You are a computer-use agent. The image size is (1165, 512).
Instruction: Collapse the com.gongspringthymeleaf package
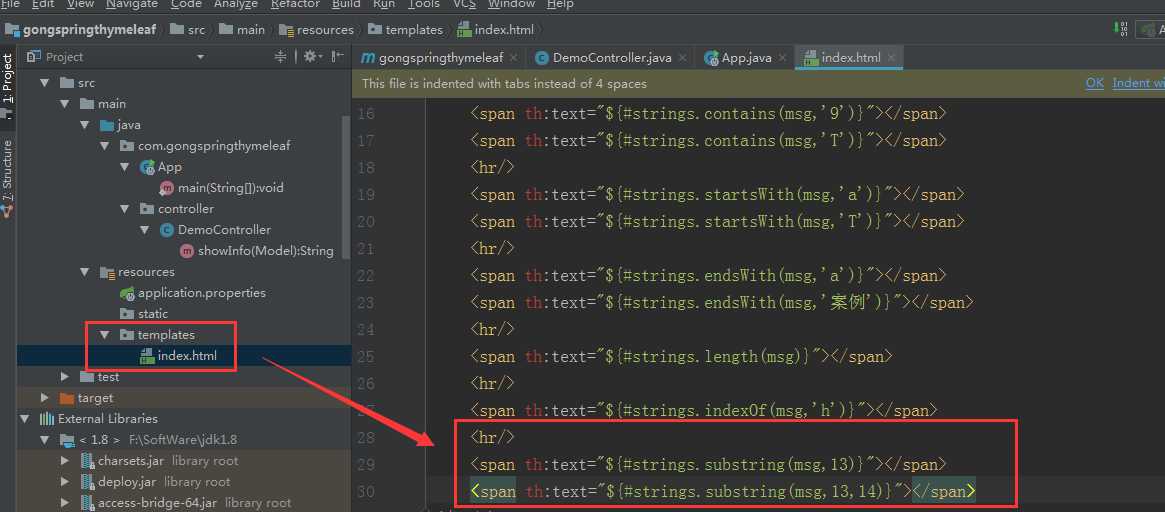tap(105, 146)
